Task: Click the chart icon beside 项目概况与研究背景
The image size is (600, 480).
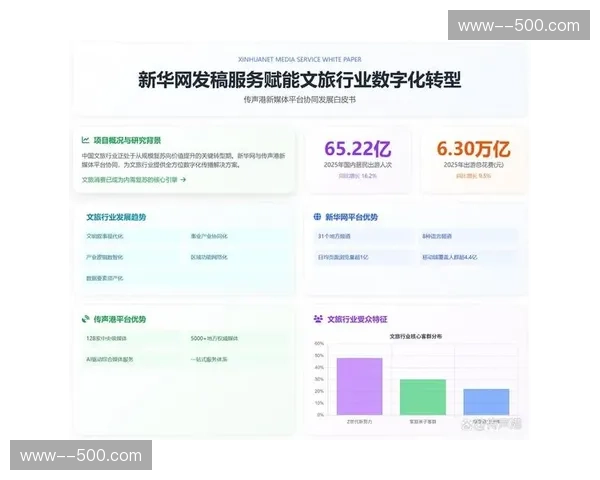Action: pyautogui.click(x=85, y=140)
